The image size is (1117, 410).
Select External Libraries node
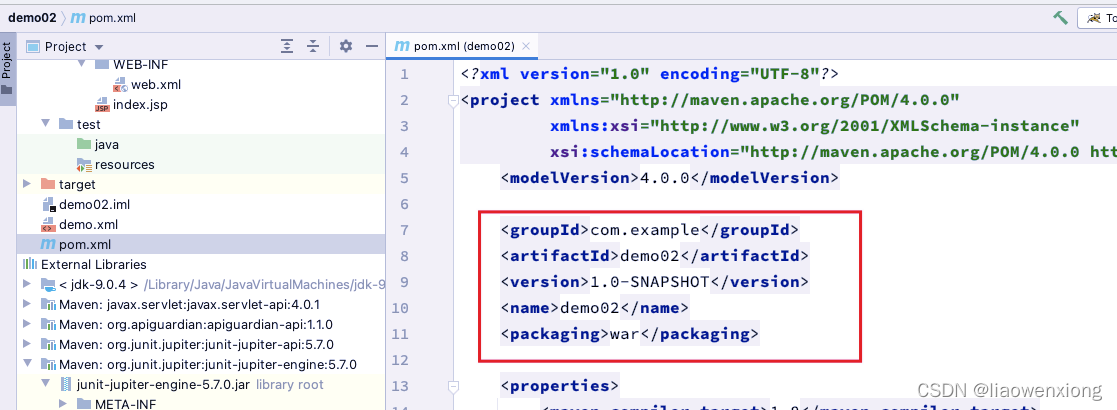(93, 264)
